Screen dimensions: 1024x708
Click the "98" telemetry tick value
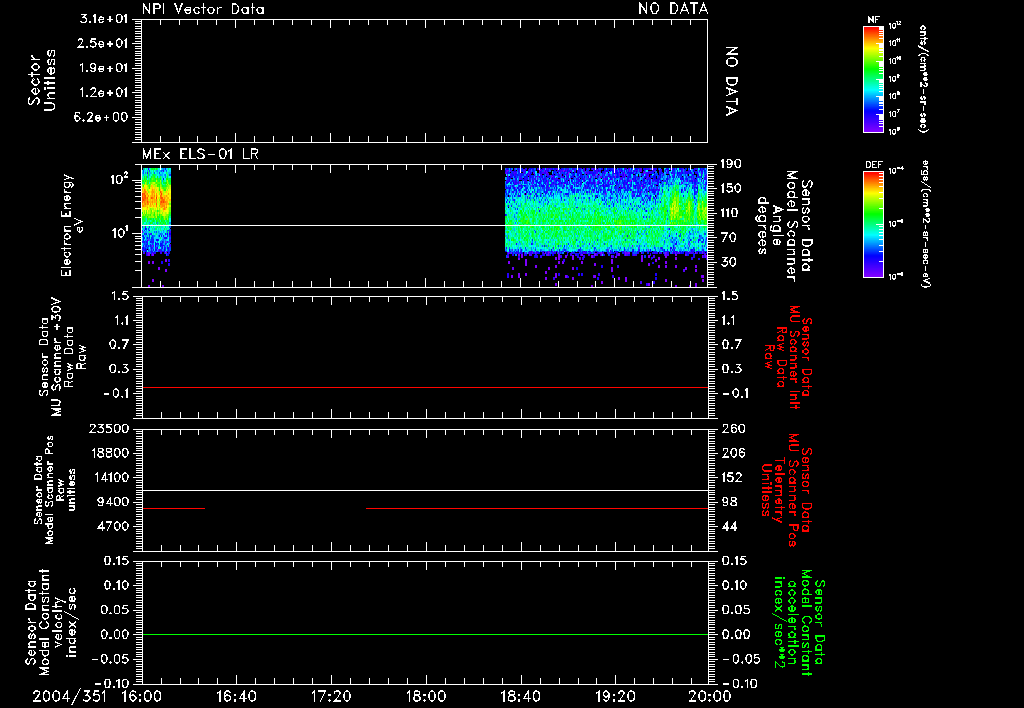[730, 502]
